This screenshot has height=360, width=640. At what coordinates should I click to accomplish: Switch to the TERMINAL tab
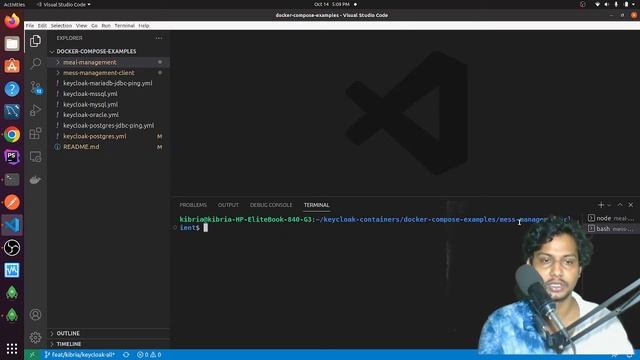[x=316, y=205]
